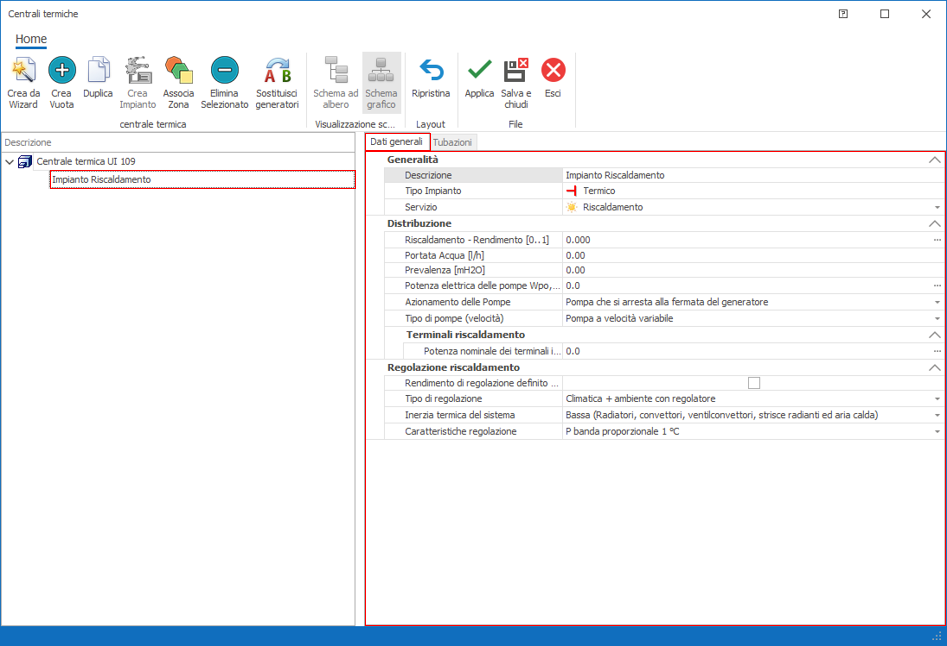Switch to the Tubazioni tab
Viewport: 947px width, 646px height.
click(x=452, y=142)
